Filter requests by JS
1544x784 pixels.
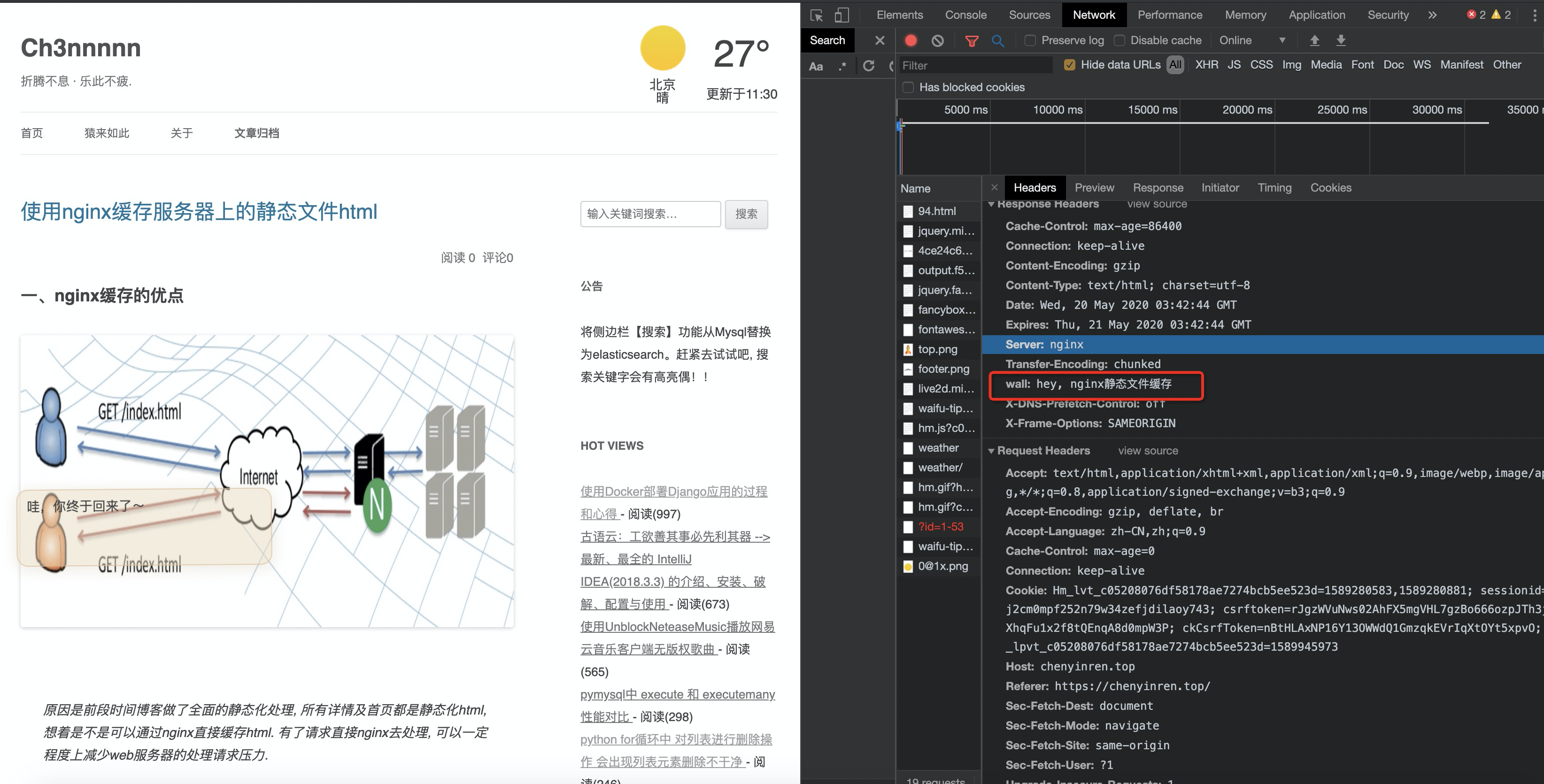pos(1234,65)
